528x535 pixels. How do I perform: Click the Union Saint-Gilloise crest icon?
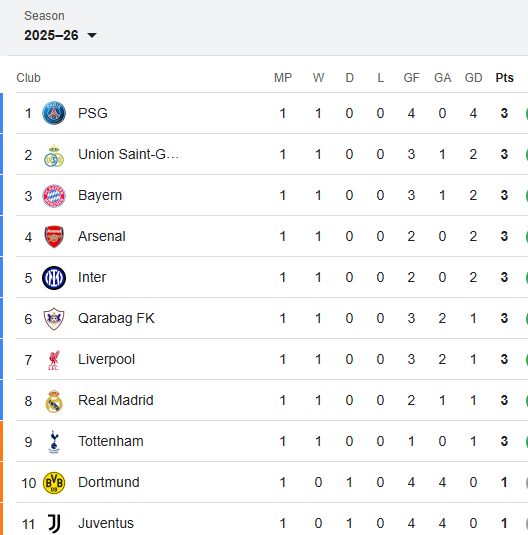tap(54, 155)
